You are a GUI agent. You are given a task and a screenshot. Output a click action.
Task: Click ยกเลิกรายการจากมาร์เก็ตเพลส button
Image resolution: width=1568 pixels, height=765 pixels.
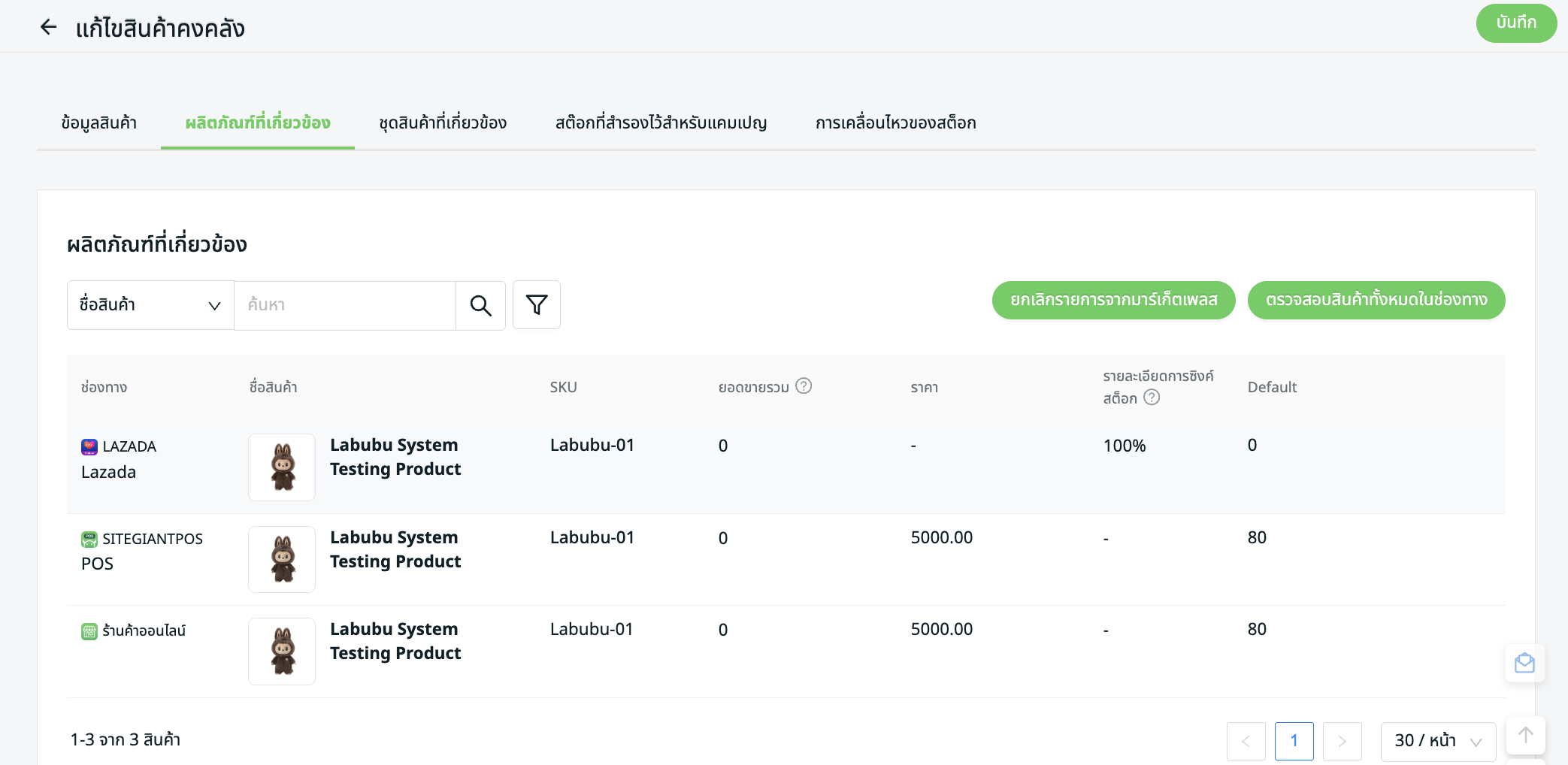[x=1113, y=300]
